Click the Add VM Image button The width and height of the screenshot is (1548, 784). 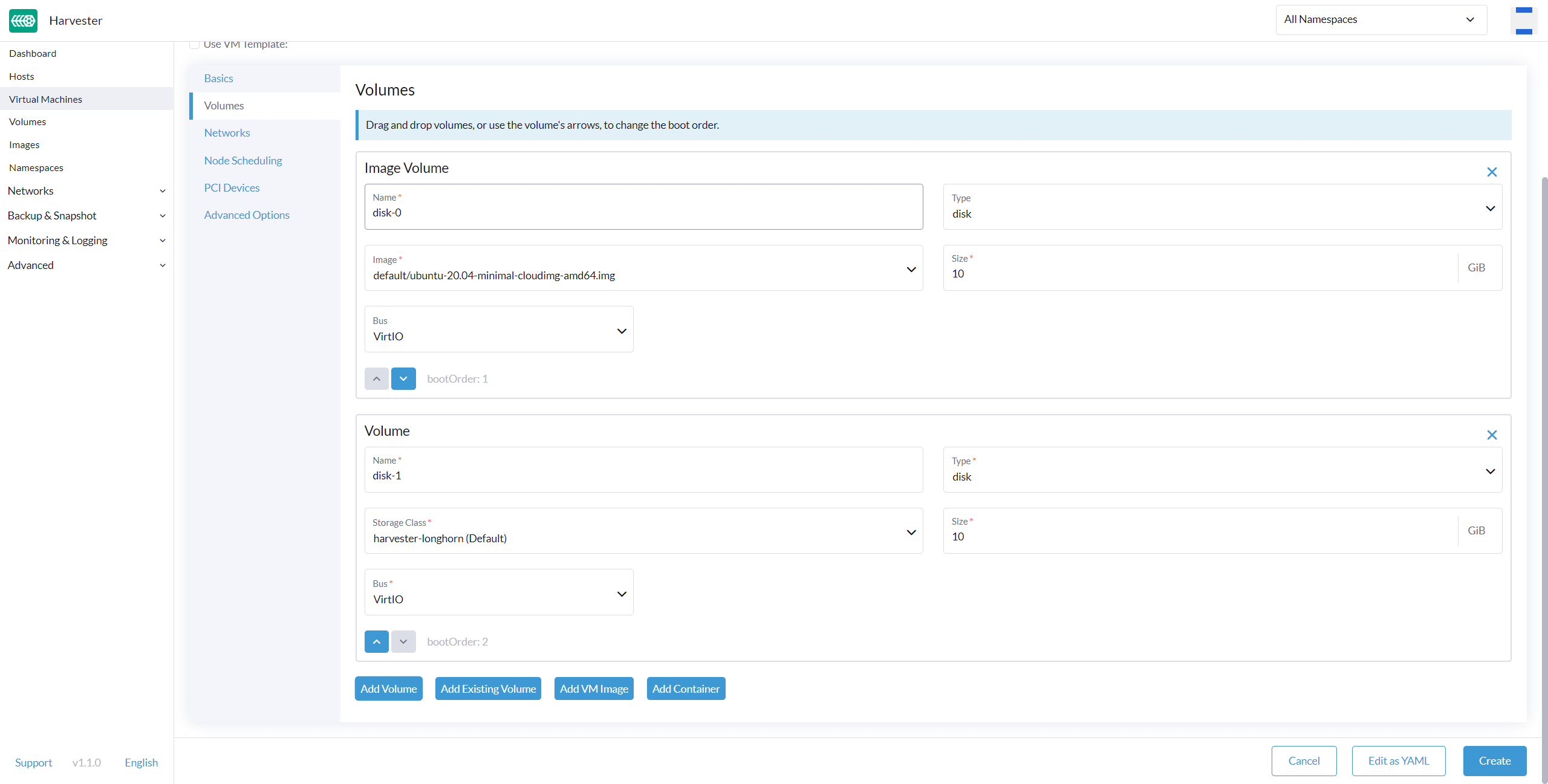[x=594, y=688]
